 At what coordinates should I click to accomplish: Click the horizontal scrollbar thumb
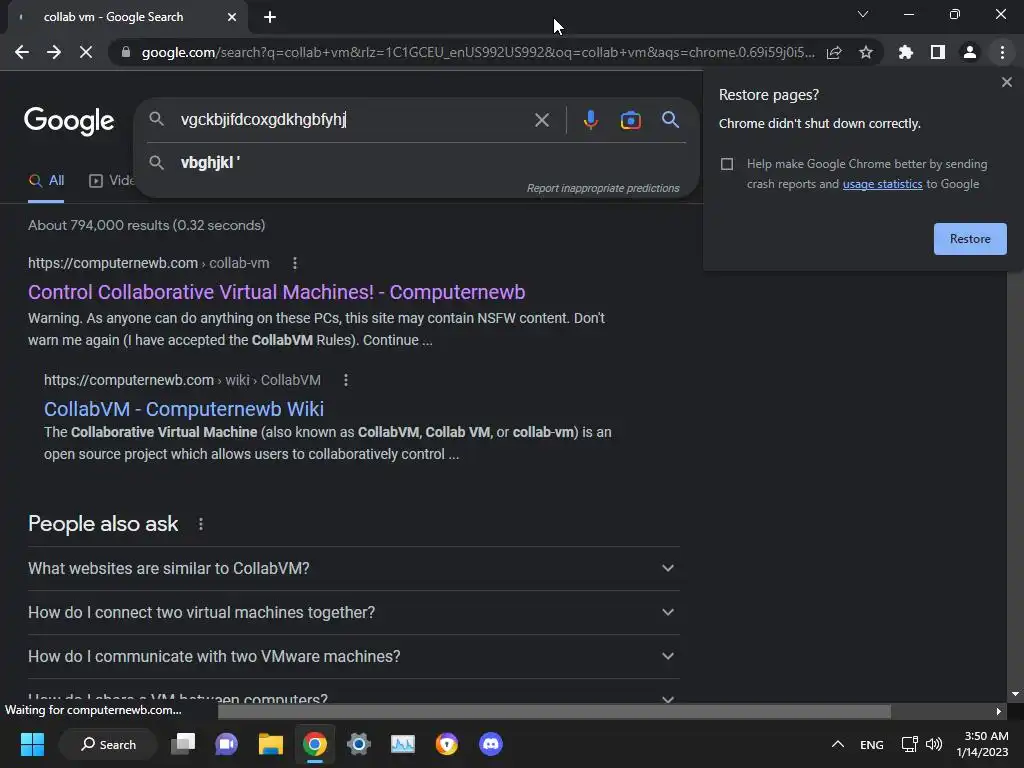(554, 711)
